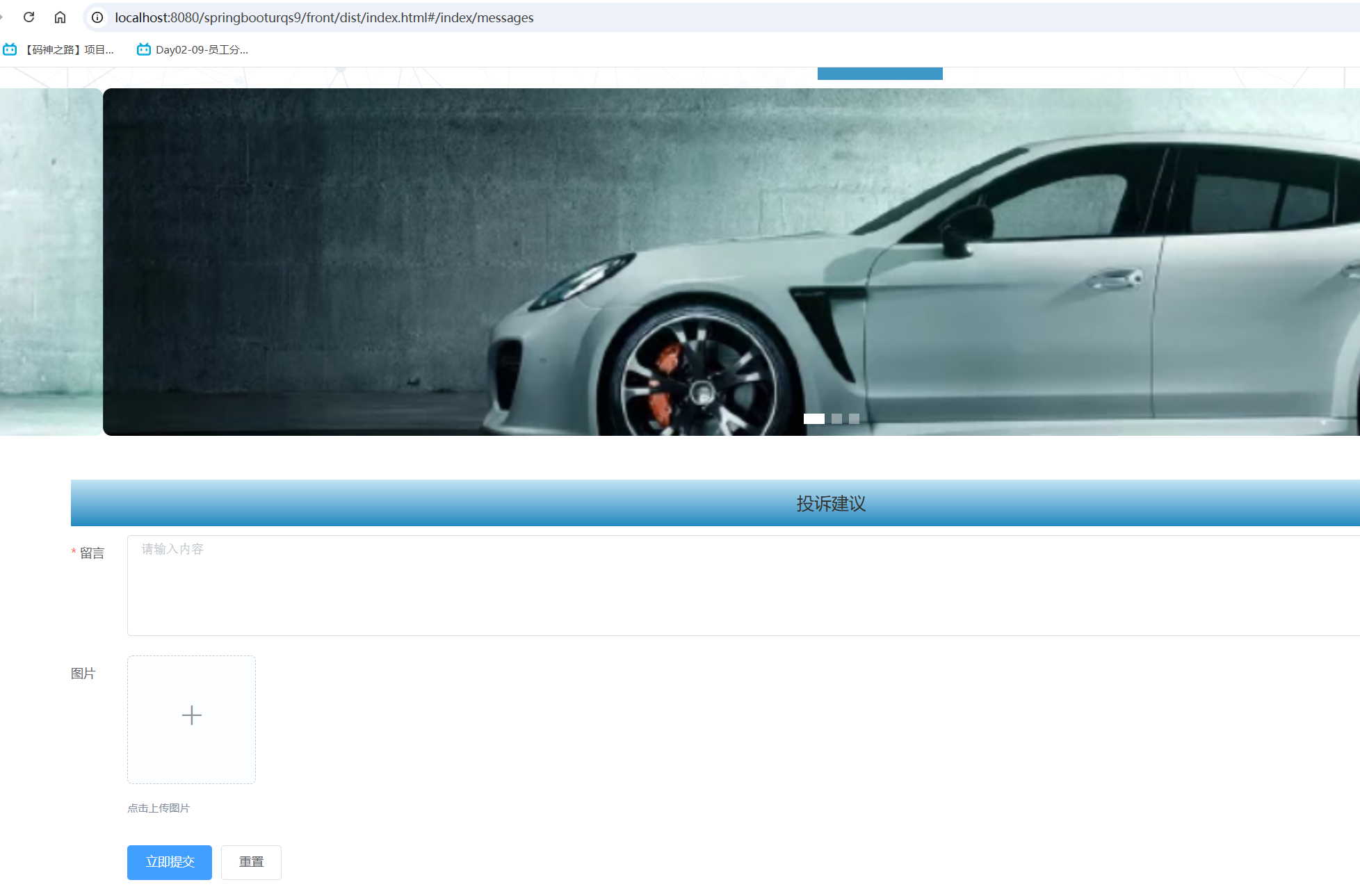Select the address bar URL text
Screen dimensions: 1360x896
324,17
